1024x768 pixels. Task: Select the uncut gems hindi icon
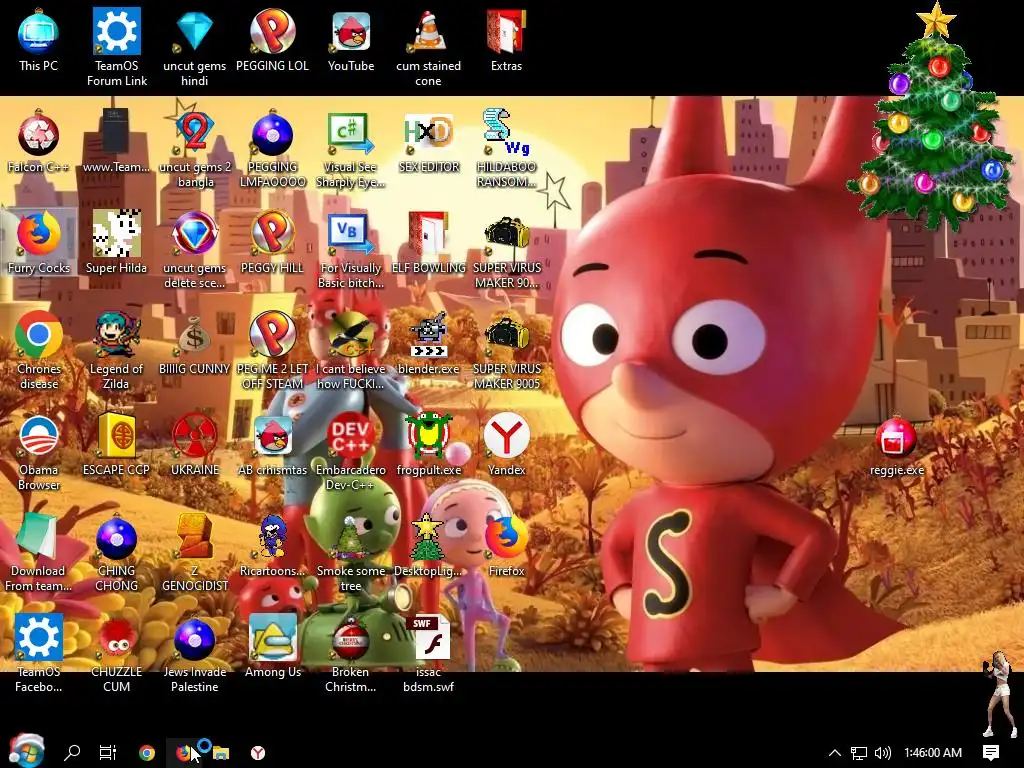coord(195,47)
